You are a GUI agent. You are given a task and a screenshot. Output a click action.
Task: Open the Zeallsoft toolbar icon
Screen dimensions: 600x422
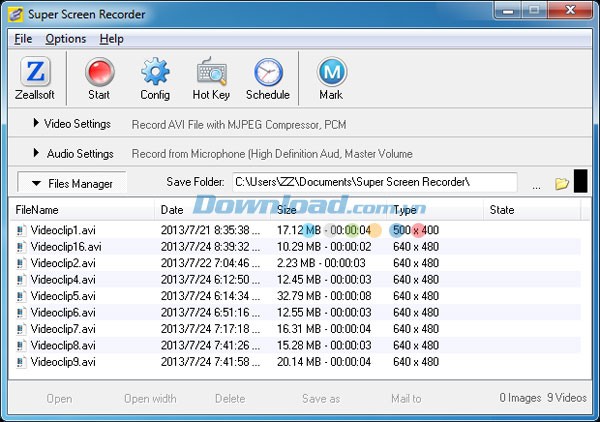pos(35,72)
